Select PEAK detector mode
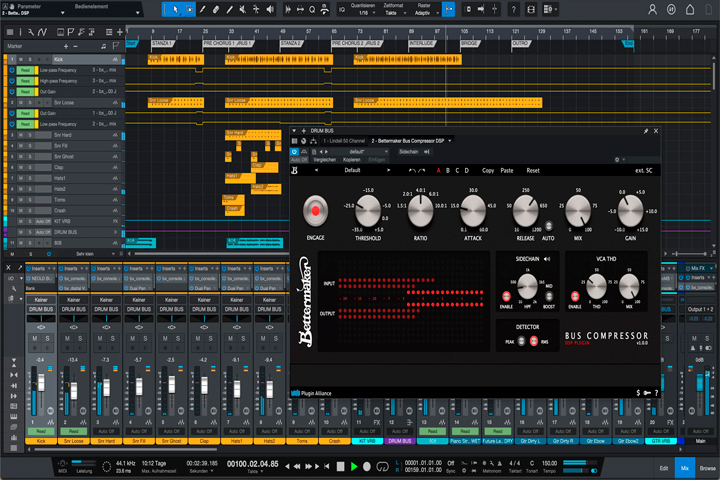 pos(521,341)
